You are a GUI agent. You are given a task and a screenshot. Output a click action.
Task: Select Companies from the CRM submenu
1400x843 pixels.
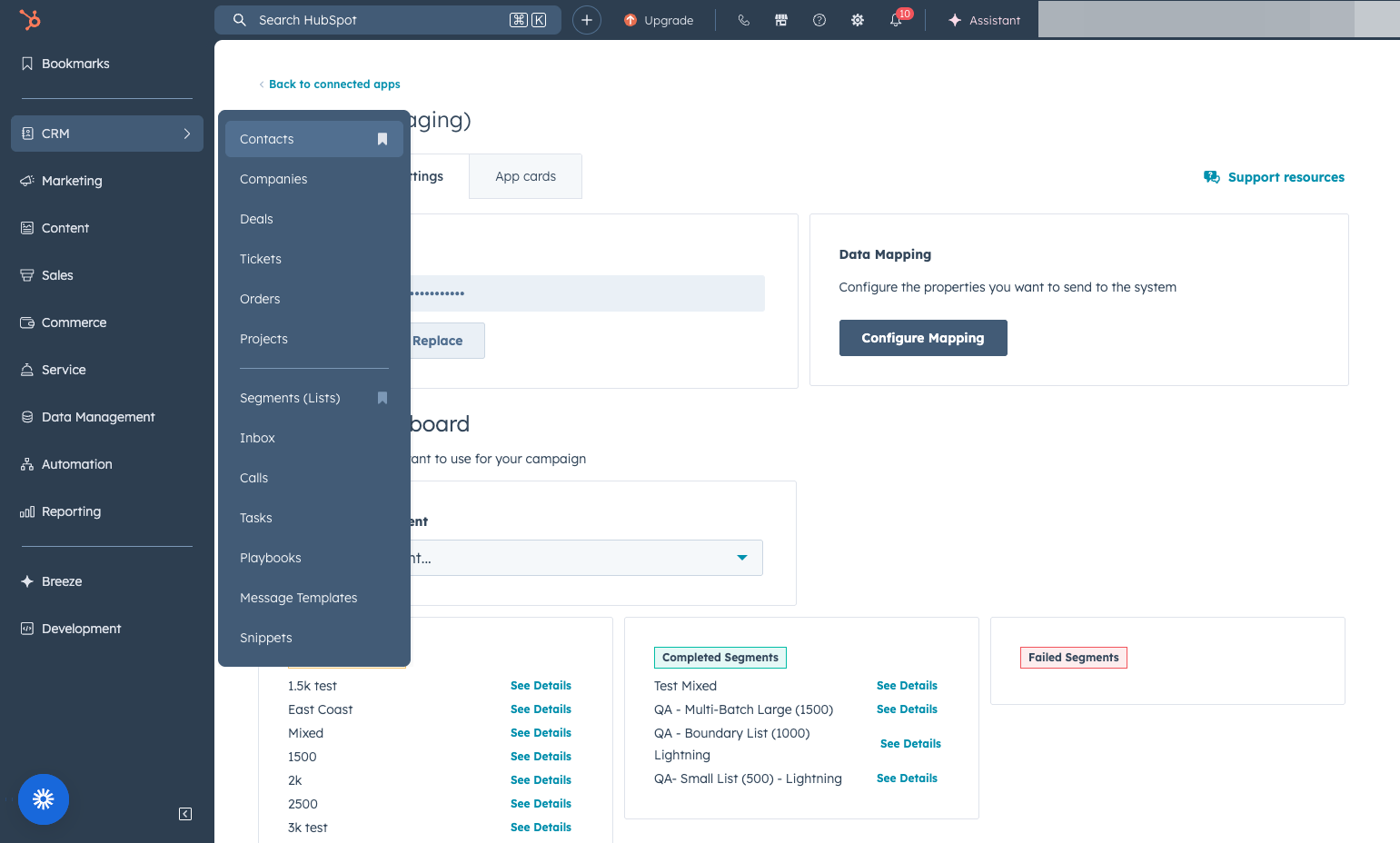(x=314, y=179)
